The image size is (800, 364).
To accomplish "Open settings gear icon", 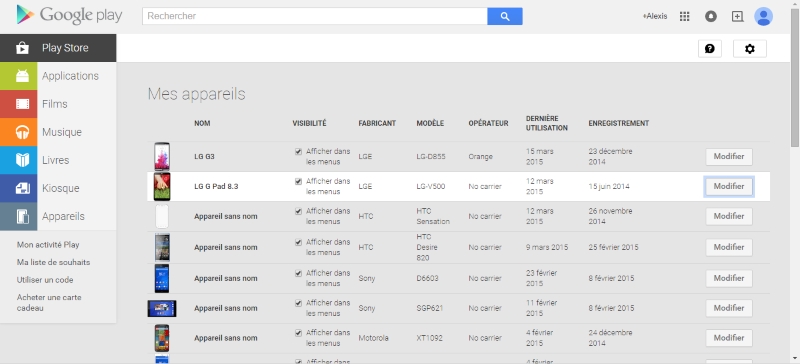I will click(x=749, y=48).
